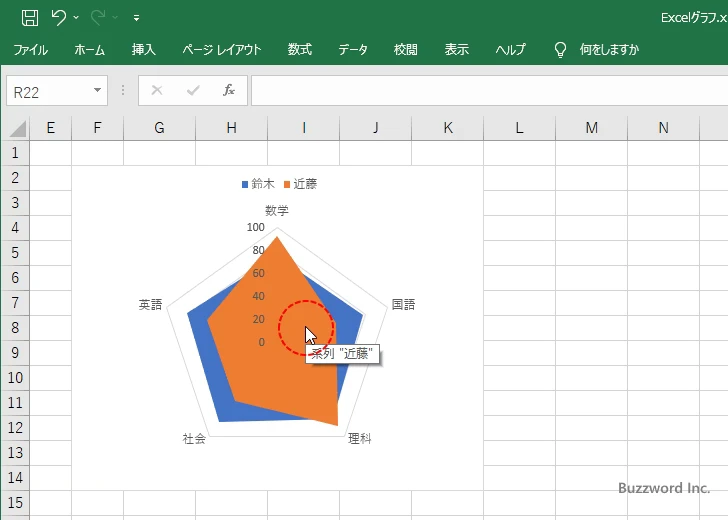This screenshot has height=520, width=728.
Task: Click the lightbulb Tell Me icon
Action: (560, 49)
